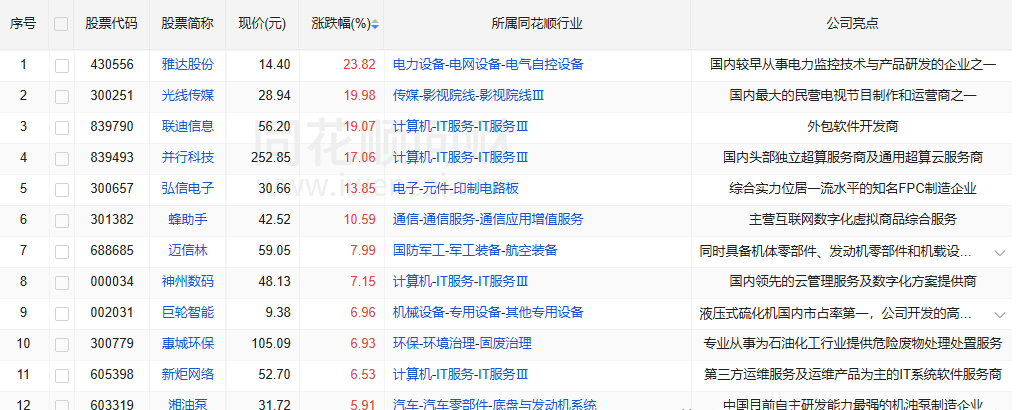This screenshot has width=1016, height=410.
Task: Open 巨轮智能 stock link
Action: [187, 312]
